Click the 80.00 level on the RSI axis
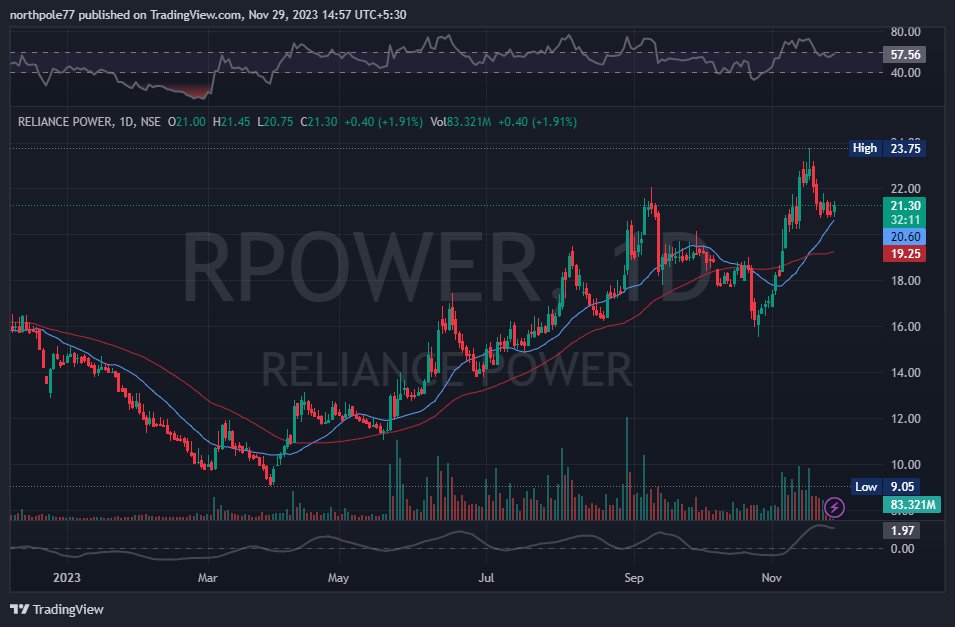The image size is (955, 627). (x=905, y=32)
